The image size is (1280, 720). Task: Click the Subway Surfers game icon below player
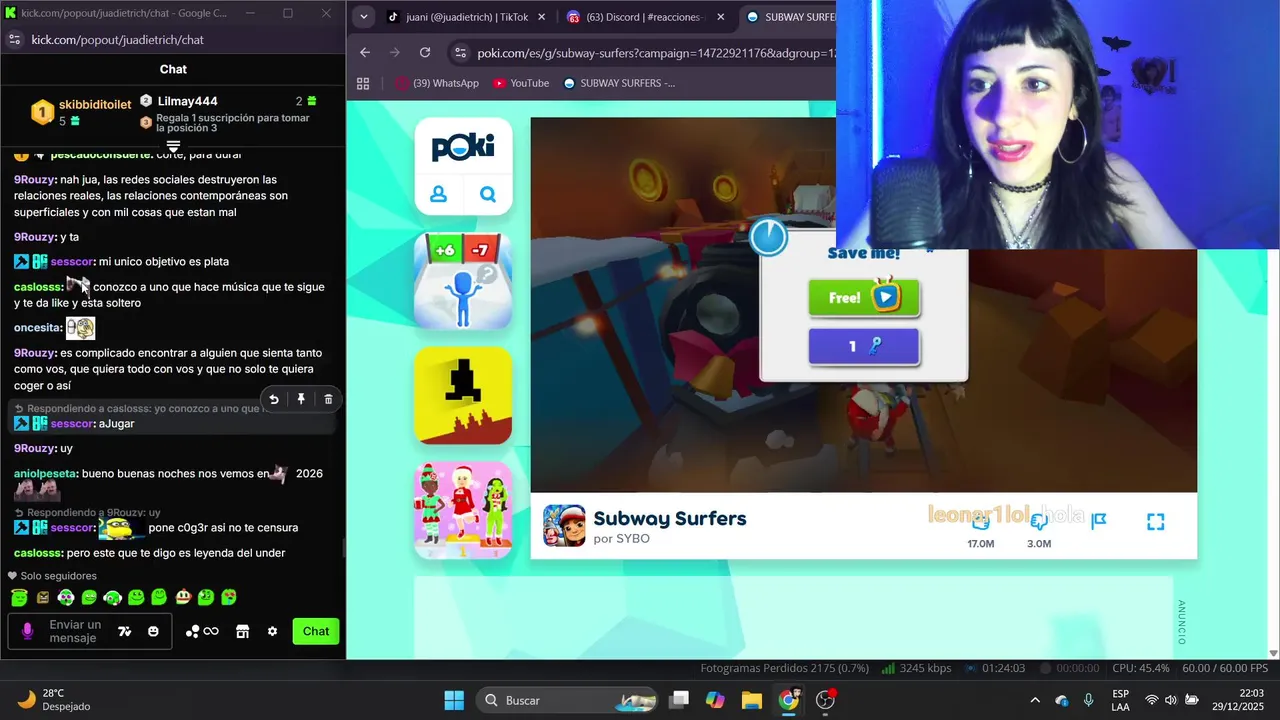point(564,526)
